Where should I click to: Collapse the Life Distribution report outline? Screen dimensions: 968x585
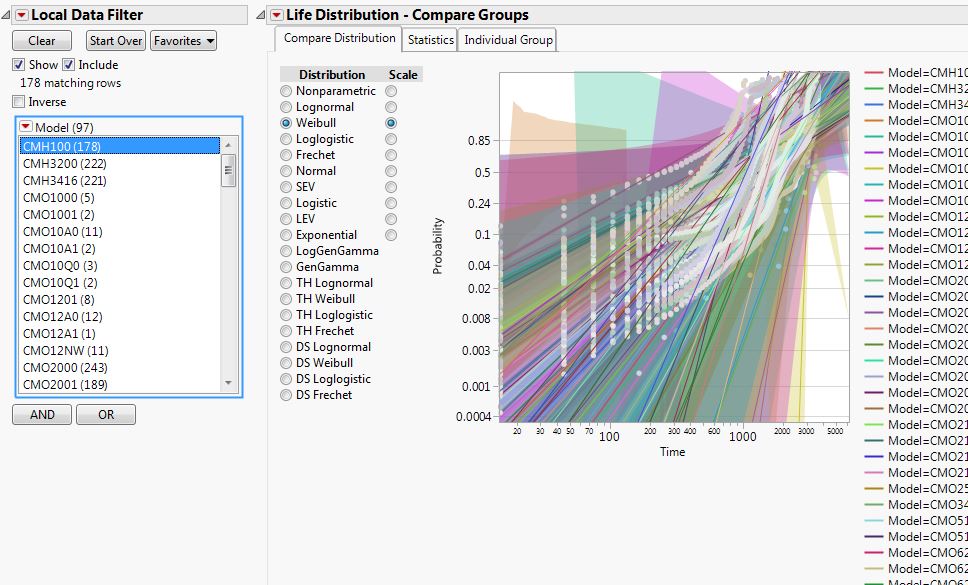coord(262,15)
